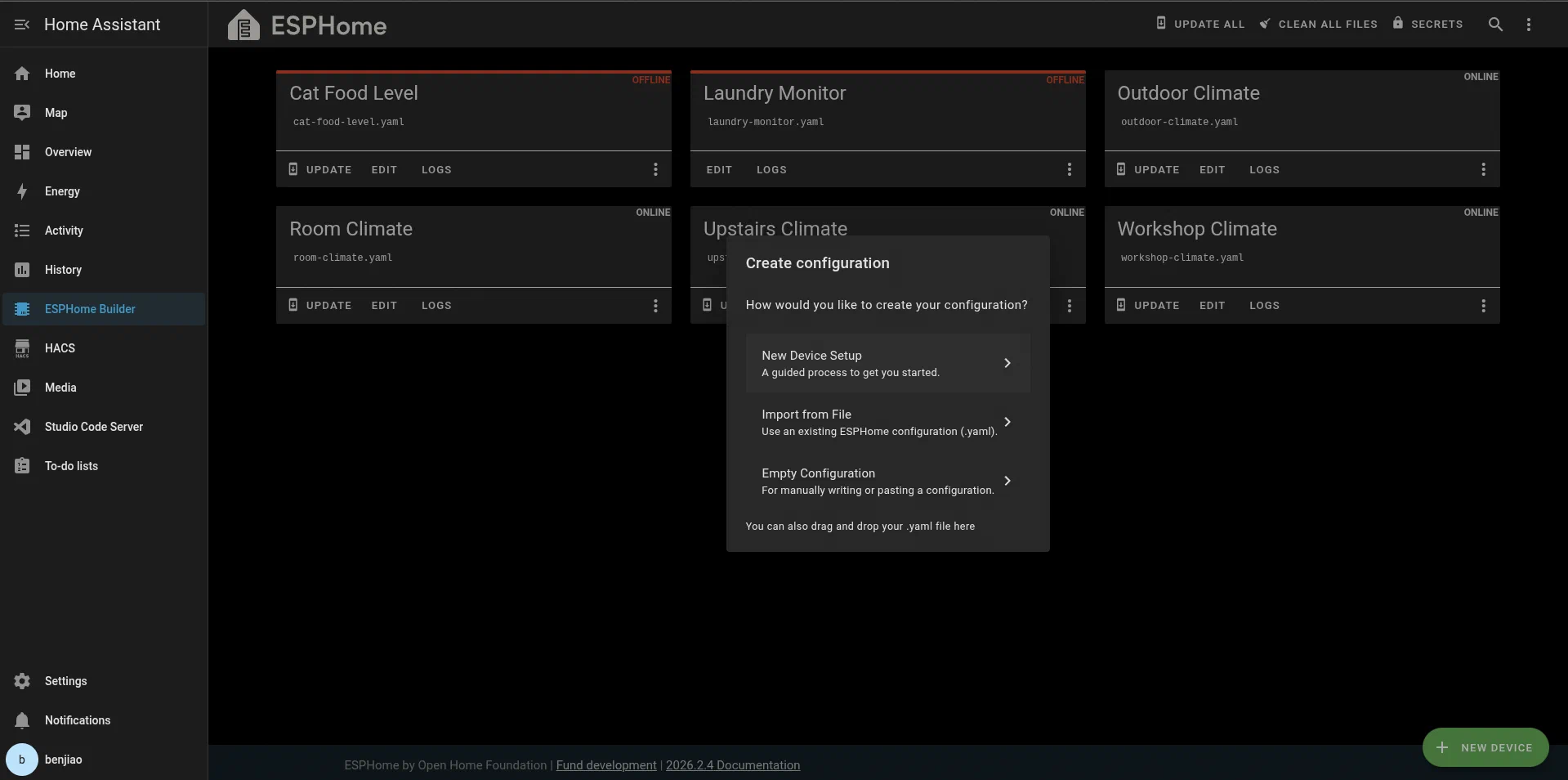Update the Room Climate device
This screenshot has height=780, width=1568.
pyautogui.click(x=320, y=305)
